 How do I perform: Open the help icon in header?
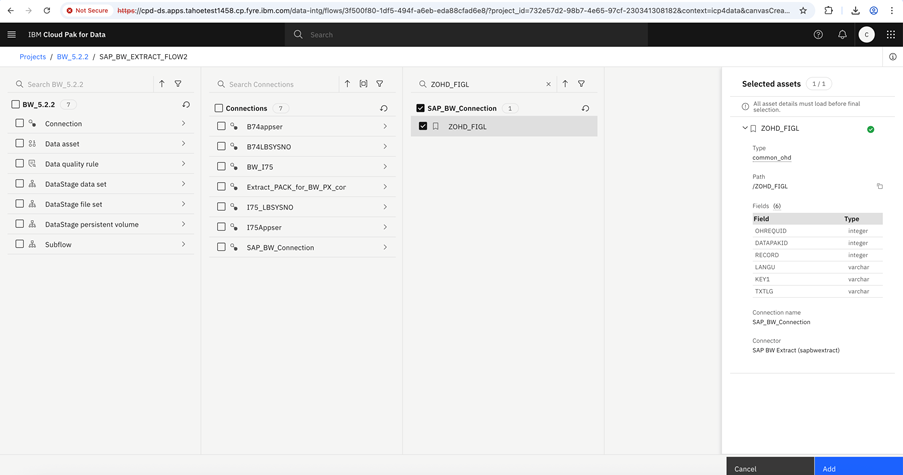click(x=818, y=35)
